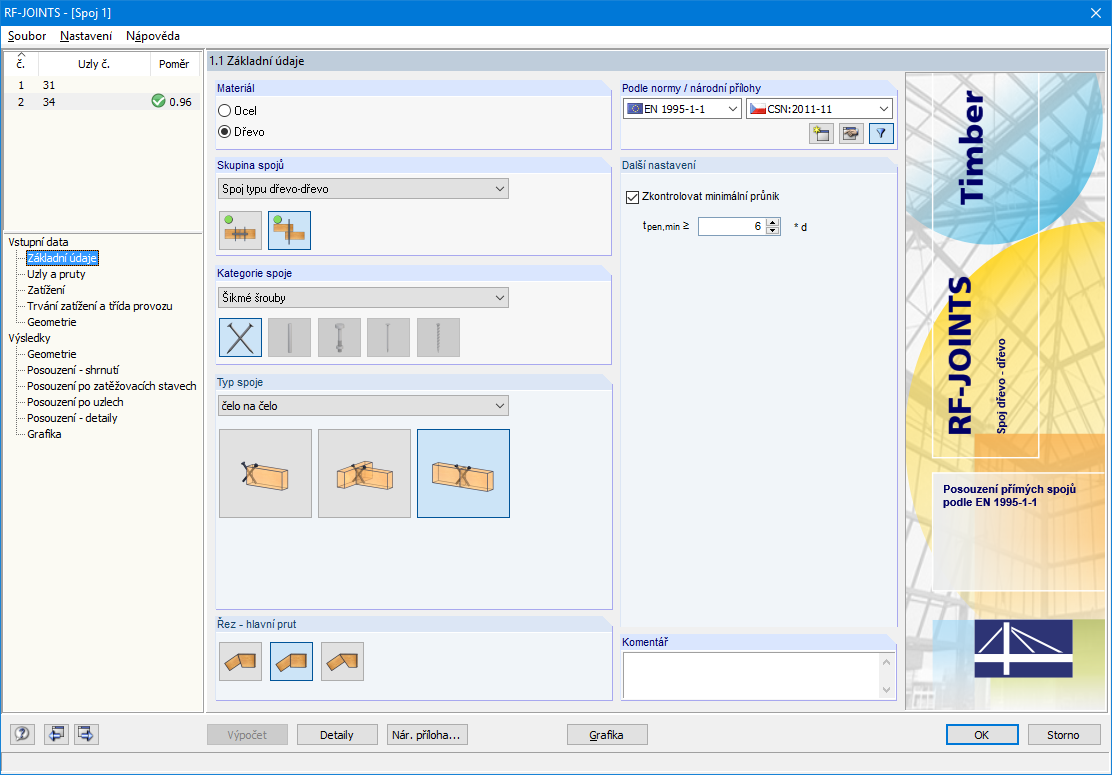Select Základní údaje in the tree
This screenshot has width=1112, height=775.
pyautogui.click(x=62, y=258)
